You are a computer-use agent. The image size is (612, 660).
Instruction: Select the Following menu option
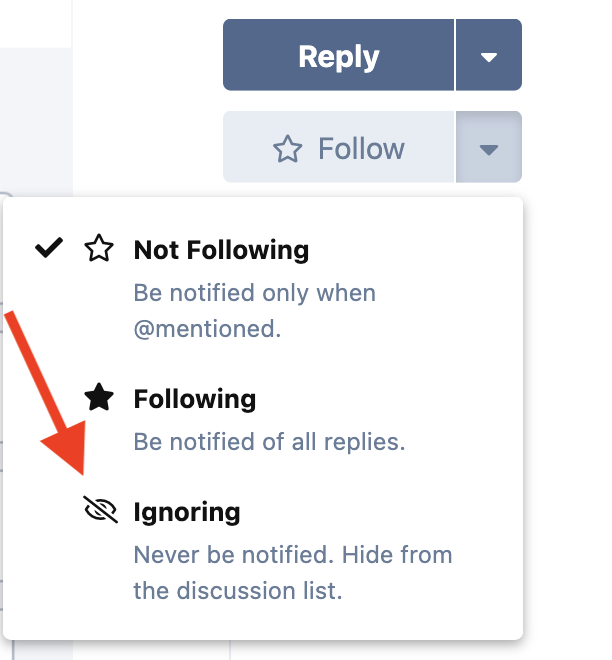point(263,419)
